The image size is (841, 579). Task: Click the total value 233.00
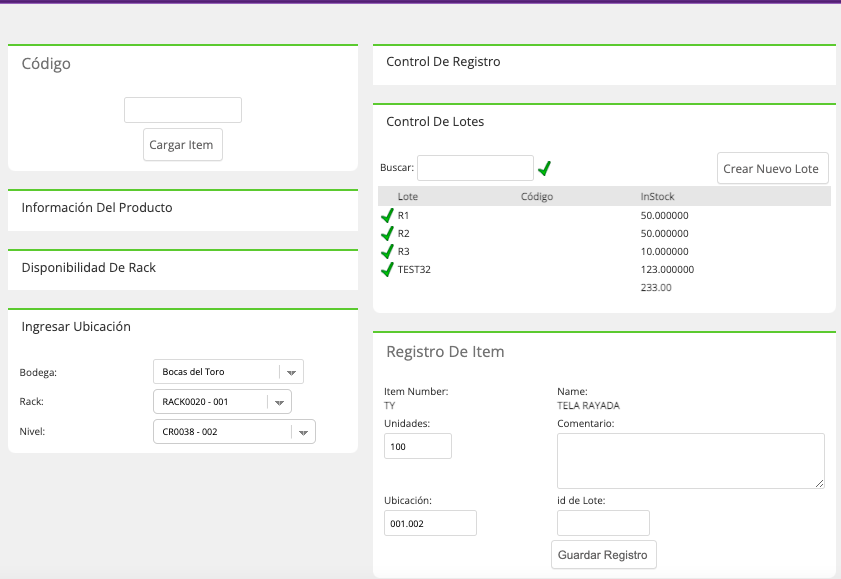(x=656, y=287)
